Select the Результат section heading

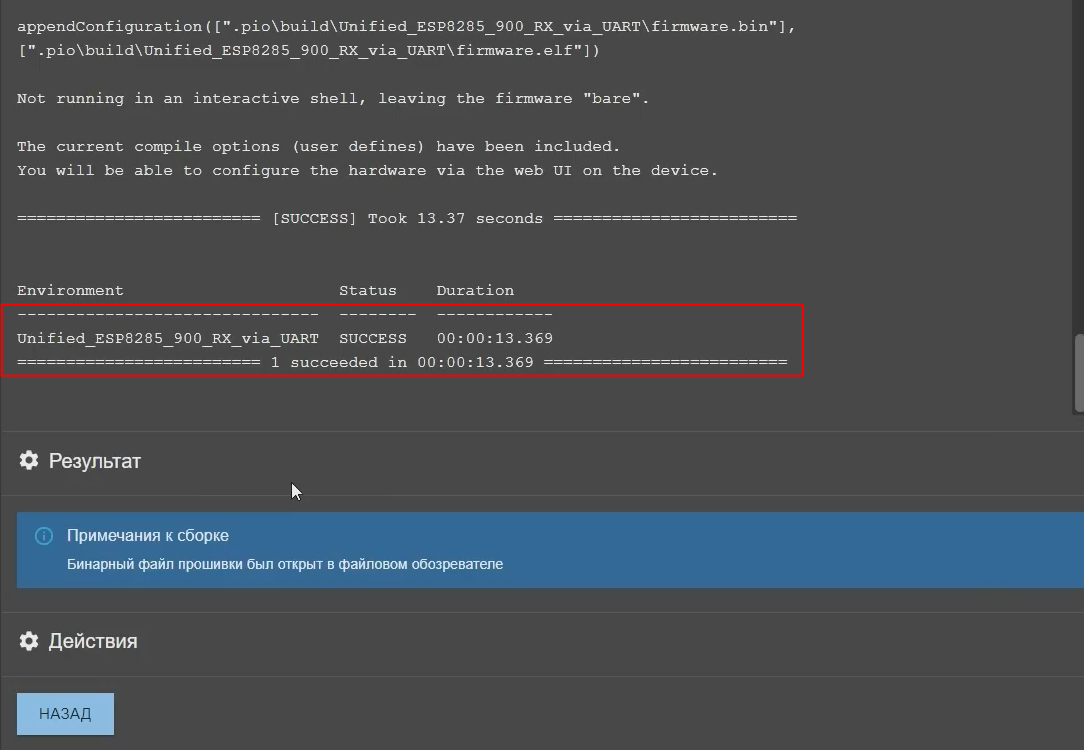point(95,461)
